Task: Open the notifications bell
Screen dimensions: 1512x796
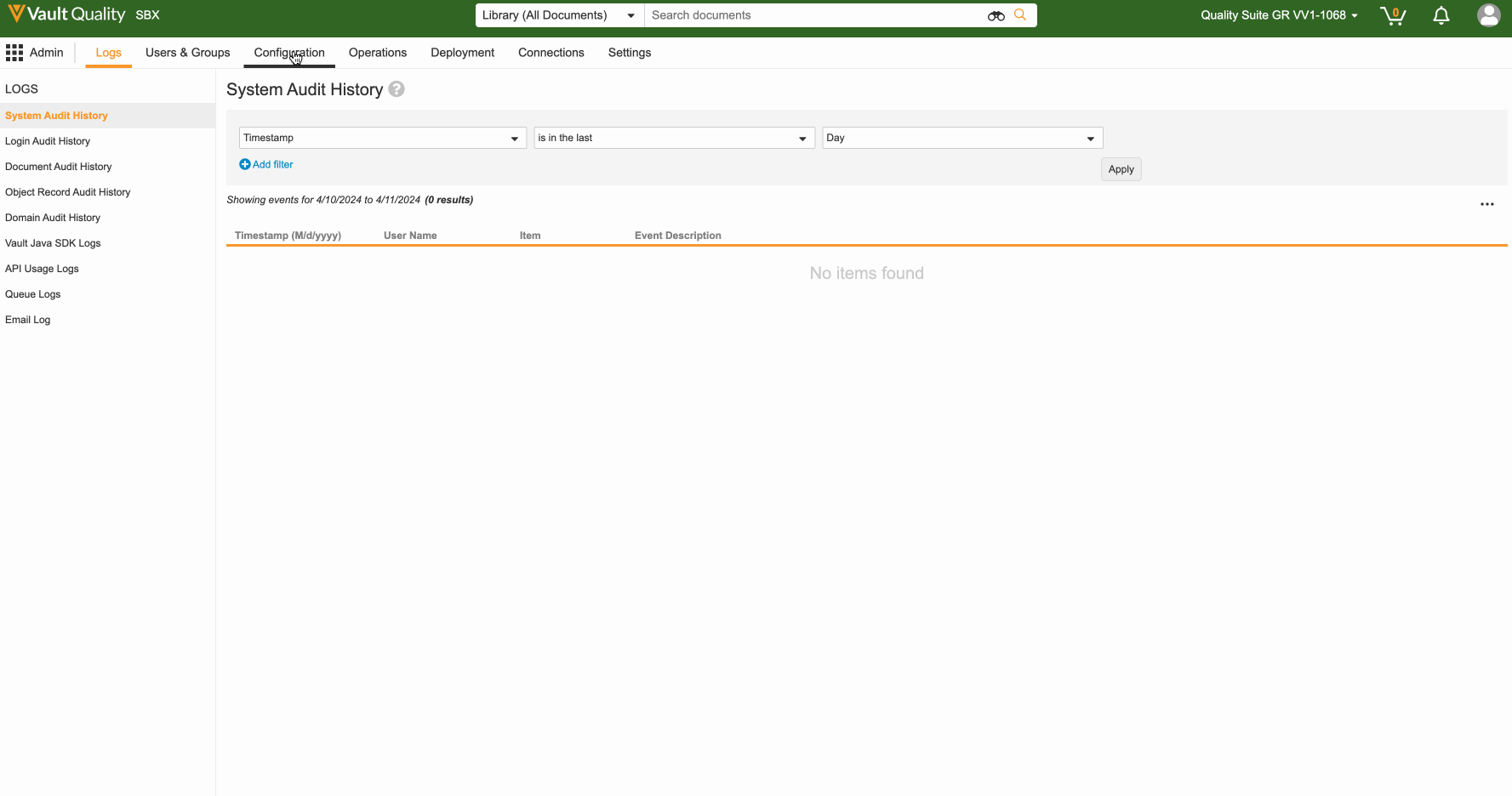Action: point(1441,15)
